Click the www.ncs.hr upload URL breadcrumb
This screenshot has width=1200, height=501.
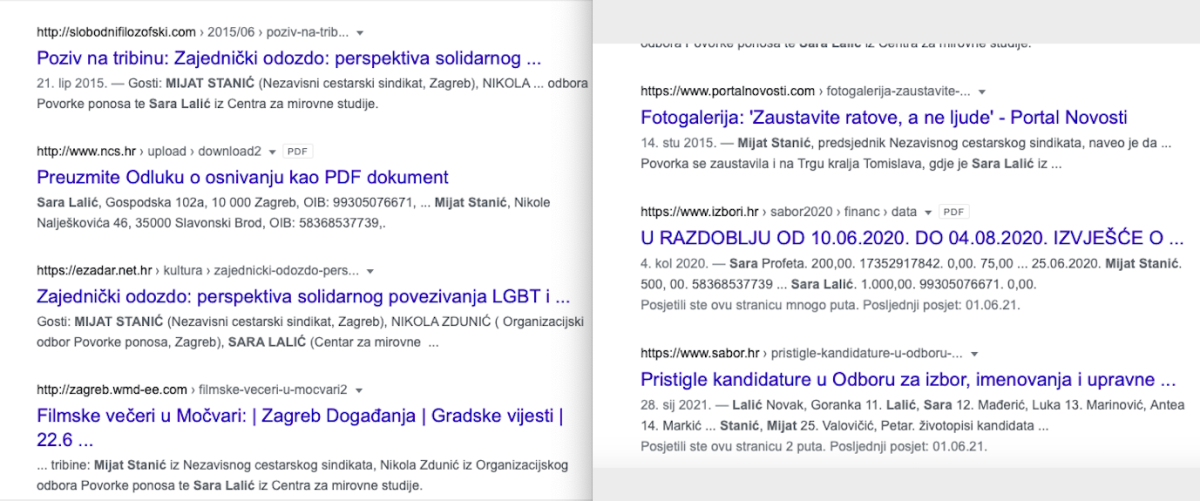pyautogui.click(x=148, y=152)
